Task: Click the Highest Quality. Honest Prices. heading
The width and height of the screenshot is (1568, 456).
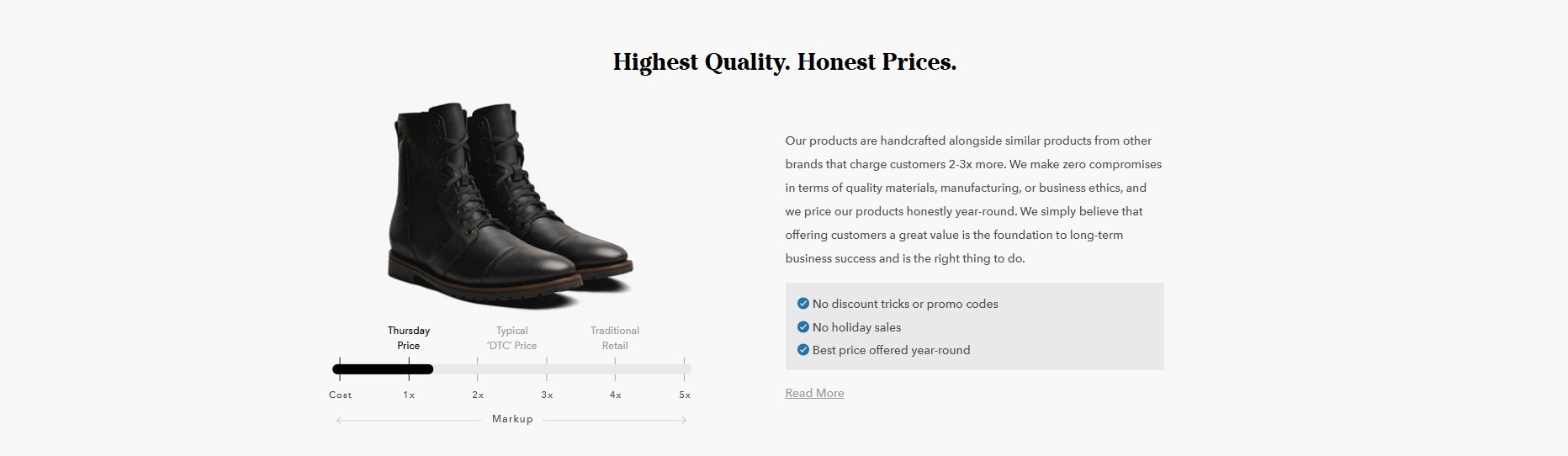Action: pos(785,62)
